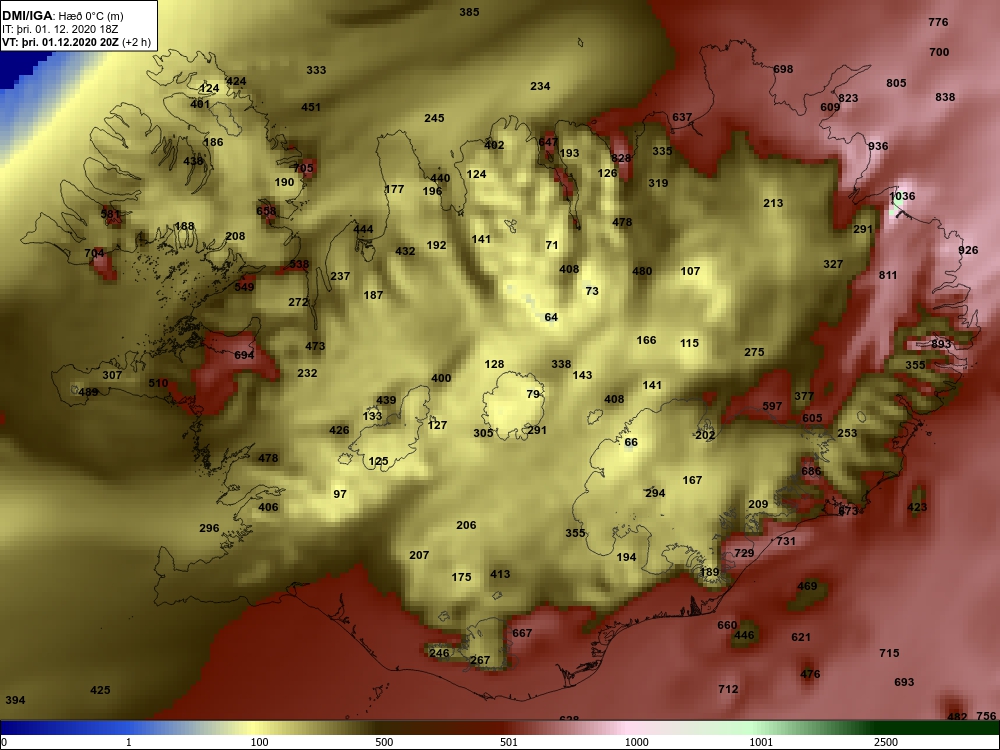This screenshot has width=1000, height=750.
Task: Click the map value 700
Action: [x=939, y=52]
